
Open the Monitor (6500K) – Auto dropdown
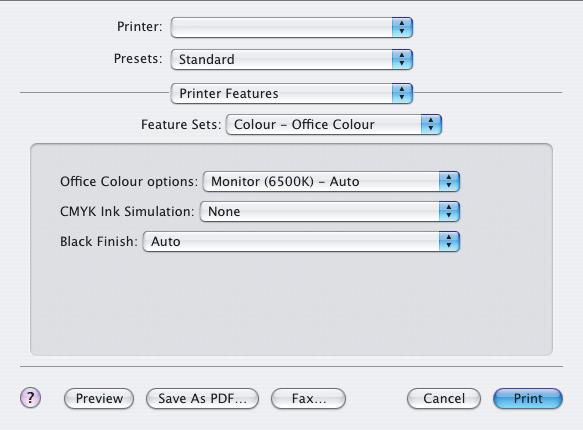click(x=331, y=181)
